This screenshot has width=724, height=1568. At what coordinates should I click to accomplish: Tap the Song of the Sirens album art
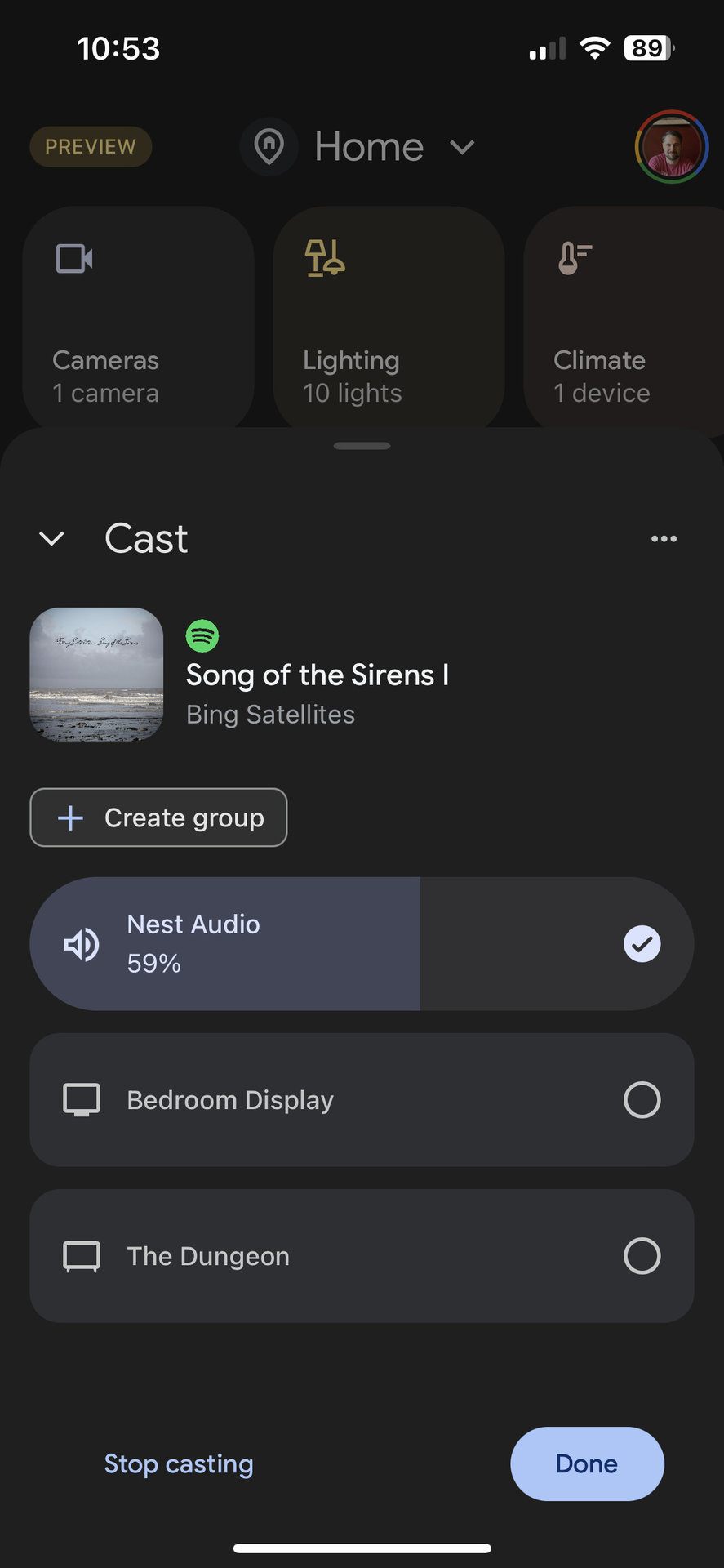pyautogui.click(x=96, y=675)
